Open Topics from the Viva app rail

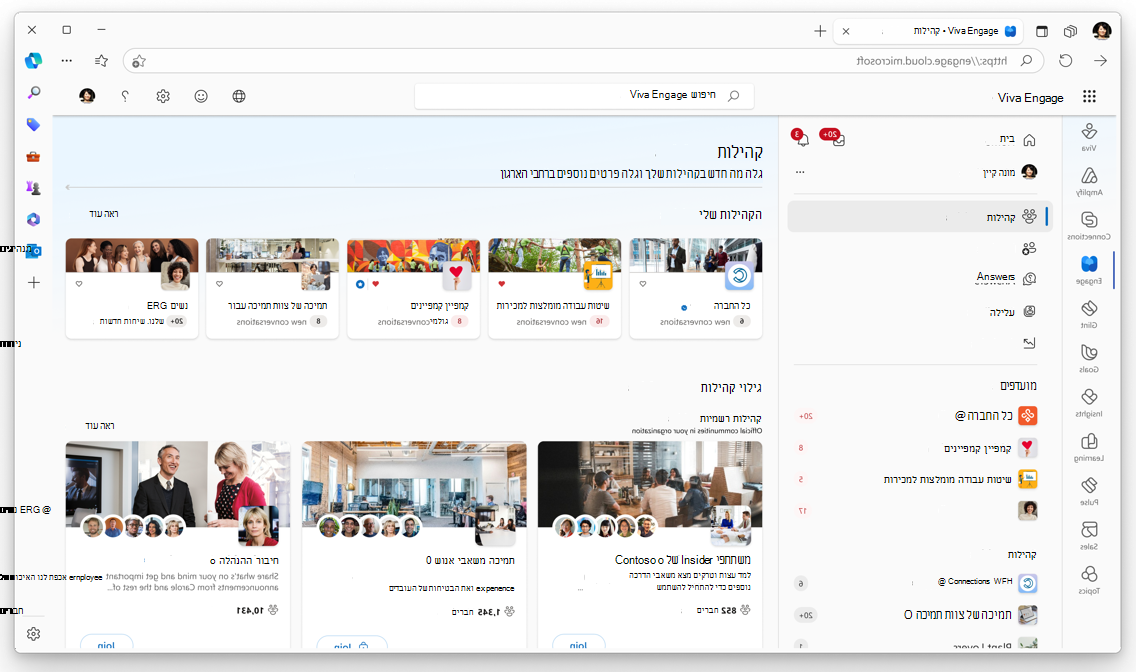pyautogui.click(x=1088, y=579)
